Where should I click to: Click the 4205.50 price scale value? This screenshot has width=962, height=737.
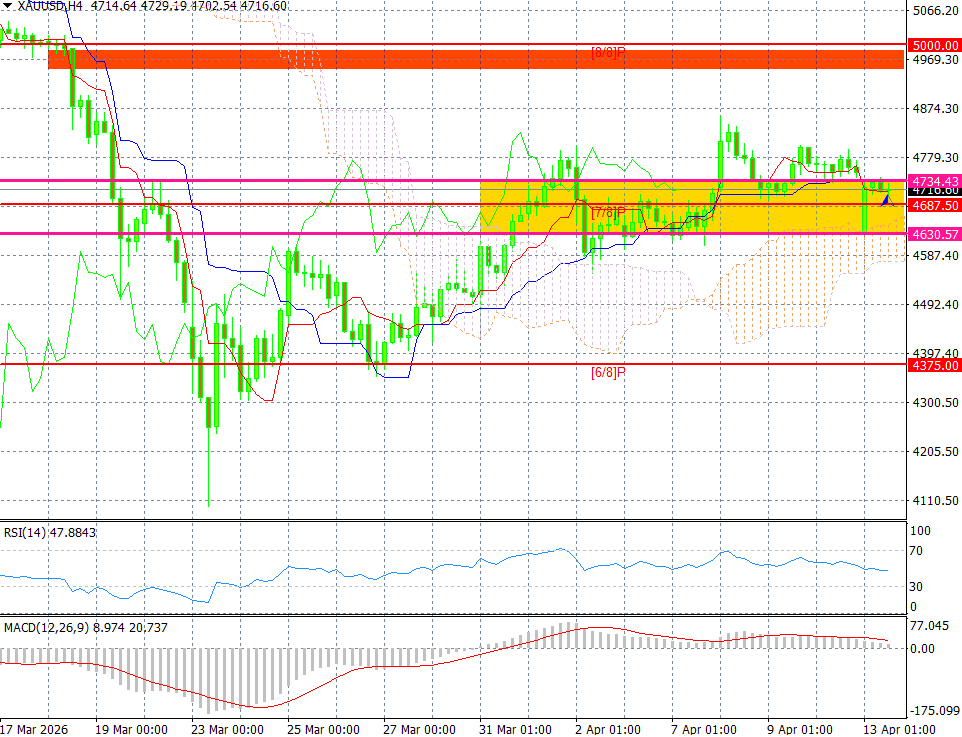click(936, 452)
